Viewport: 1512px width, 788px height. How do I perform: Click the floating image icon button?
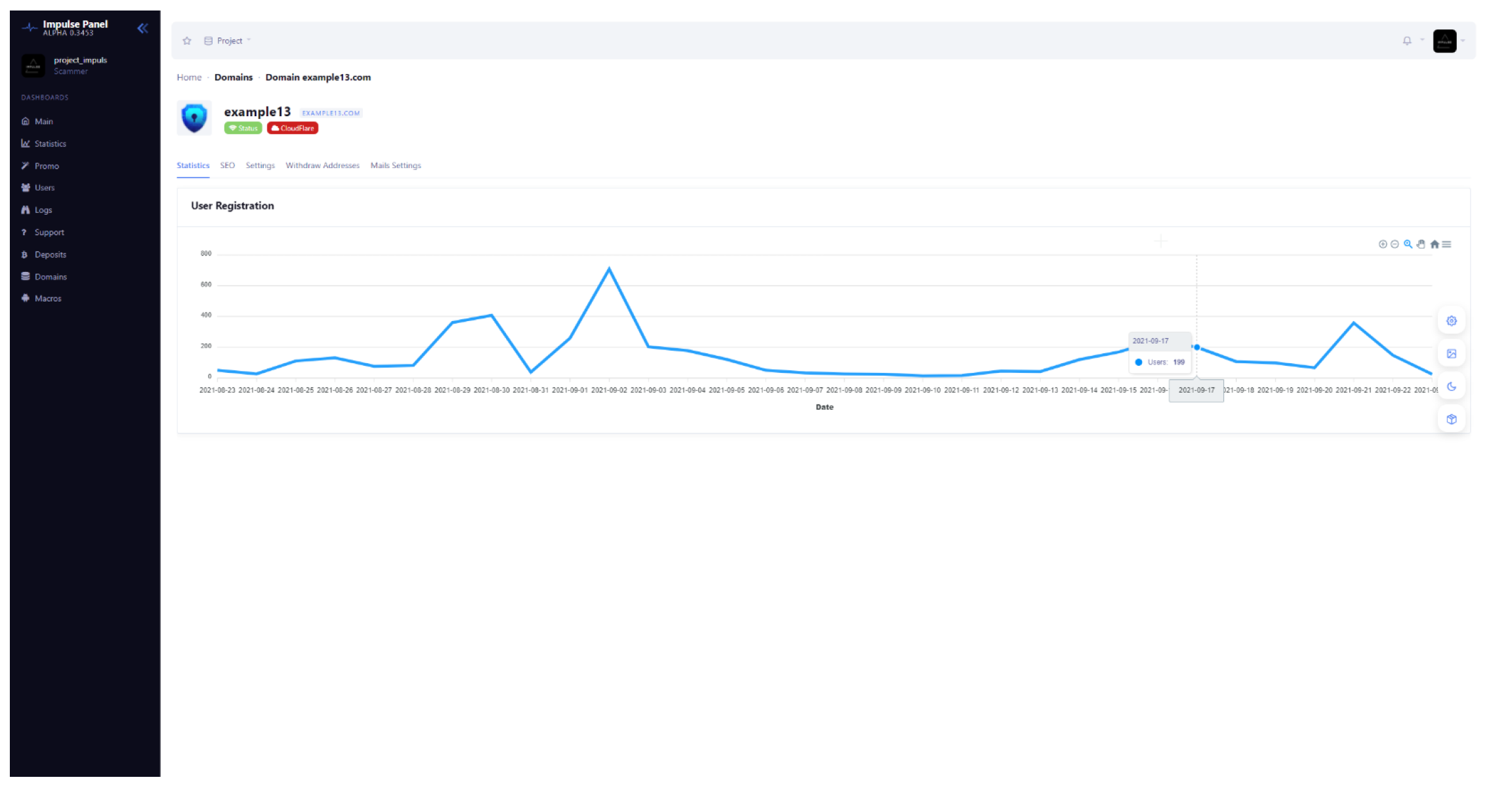[x=1451, y=354]
